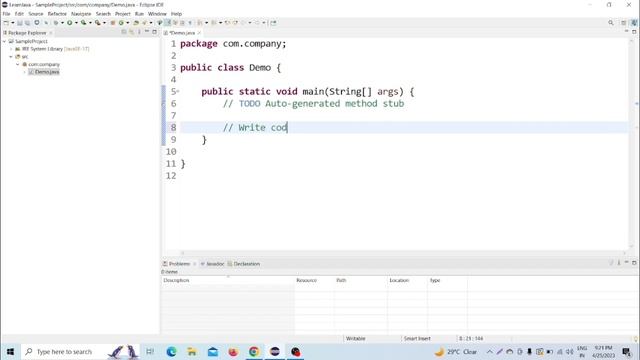Switch to the Javadoc tab

click(x=215, y=264)
